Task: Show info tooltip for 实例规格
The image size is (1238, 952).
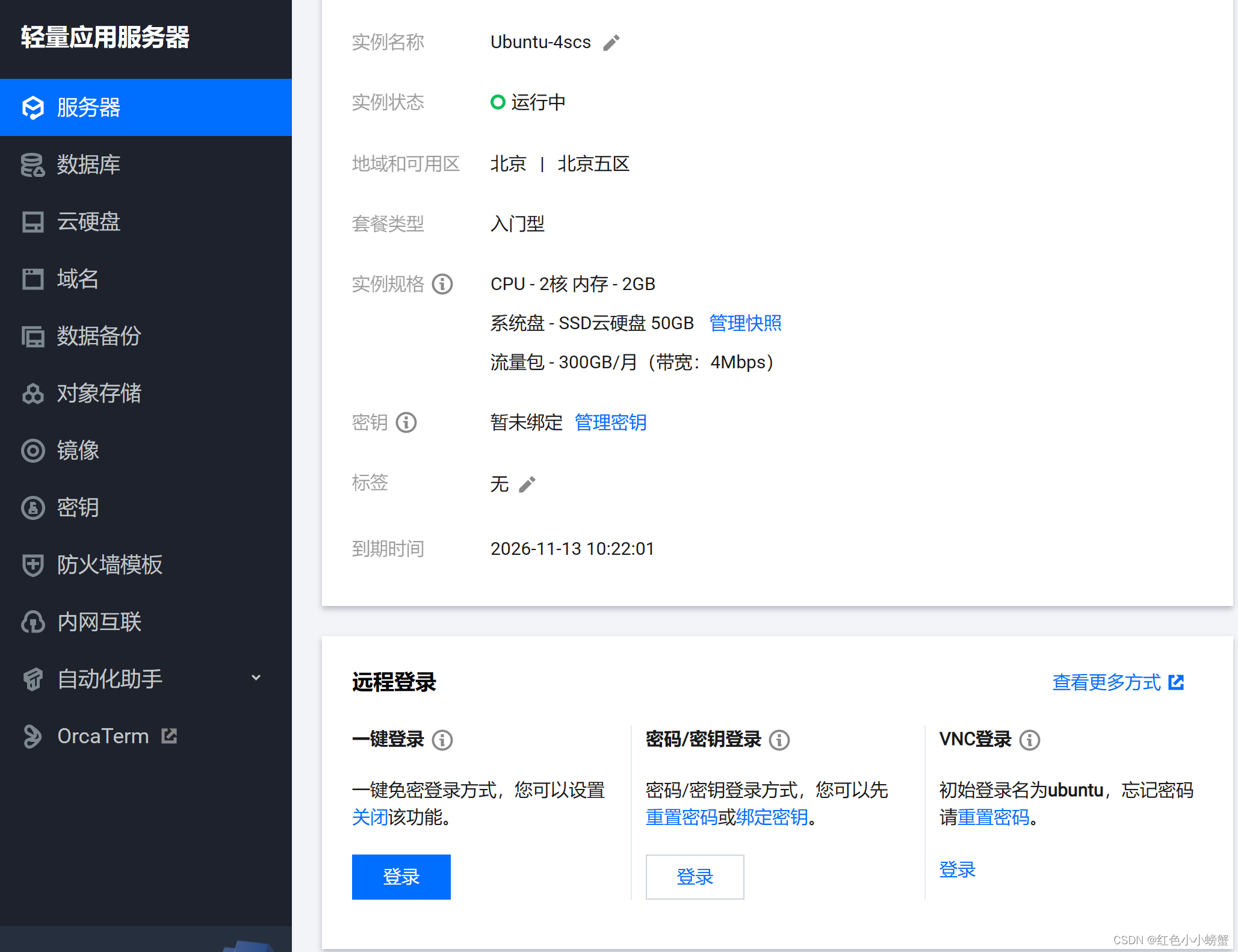Action: coord(442,284)
